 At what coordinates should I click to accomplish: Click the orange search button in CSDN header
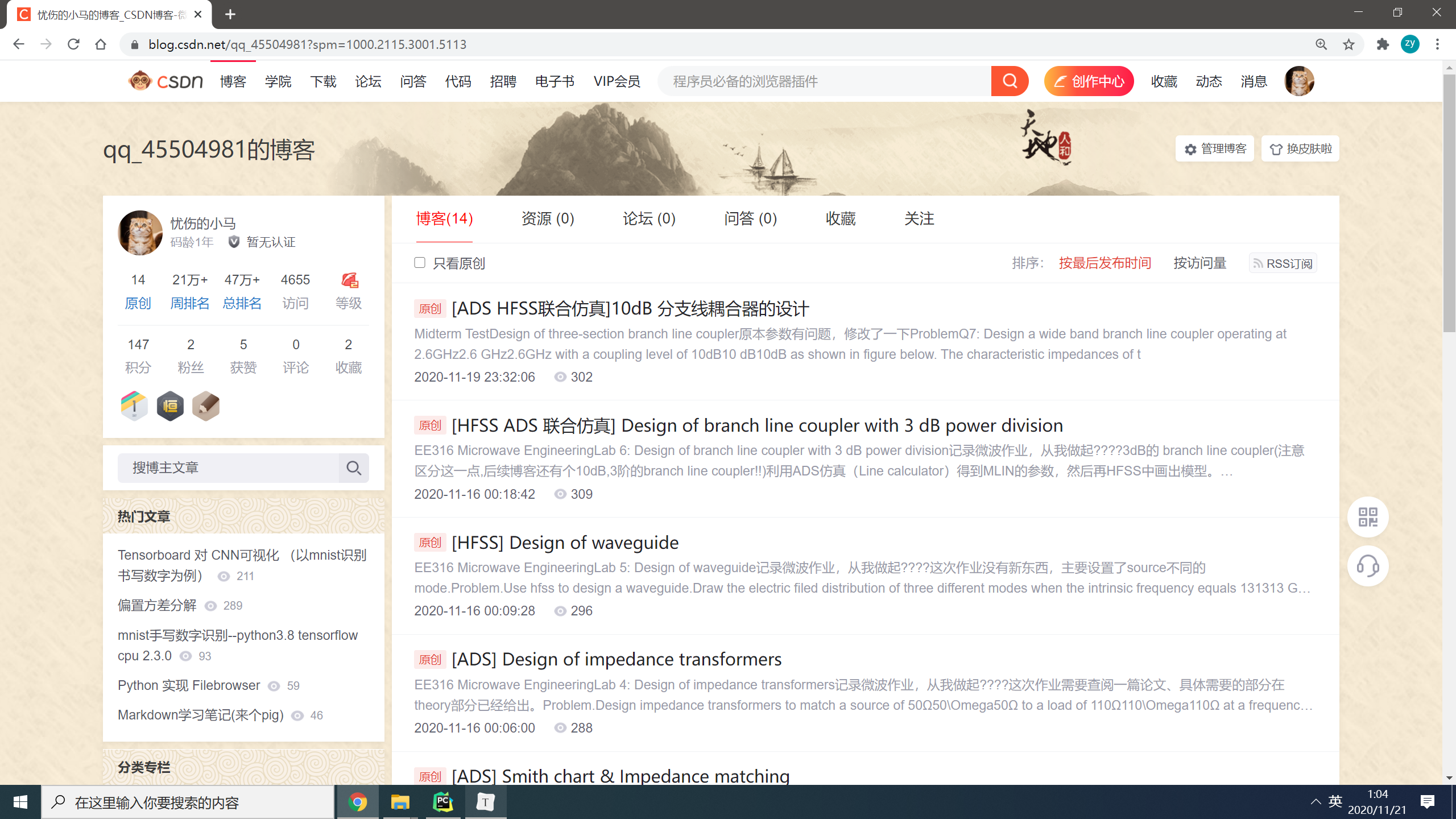click(x=1010, y=81)
